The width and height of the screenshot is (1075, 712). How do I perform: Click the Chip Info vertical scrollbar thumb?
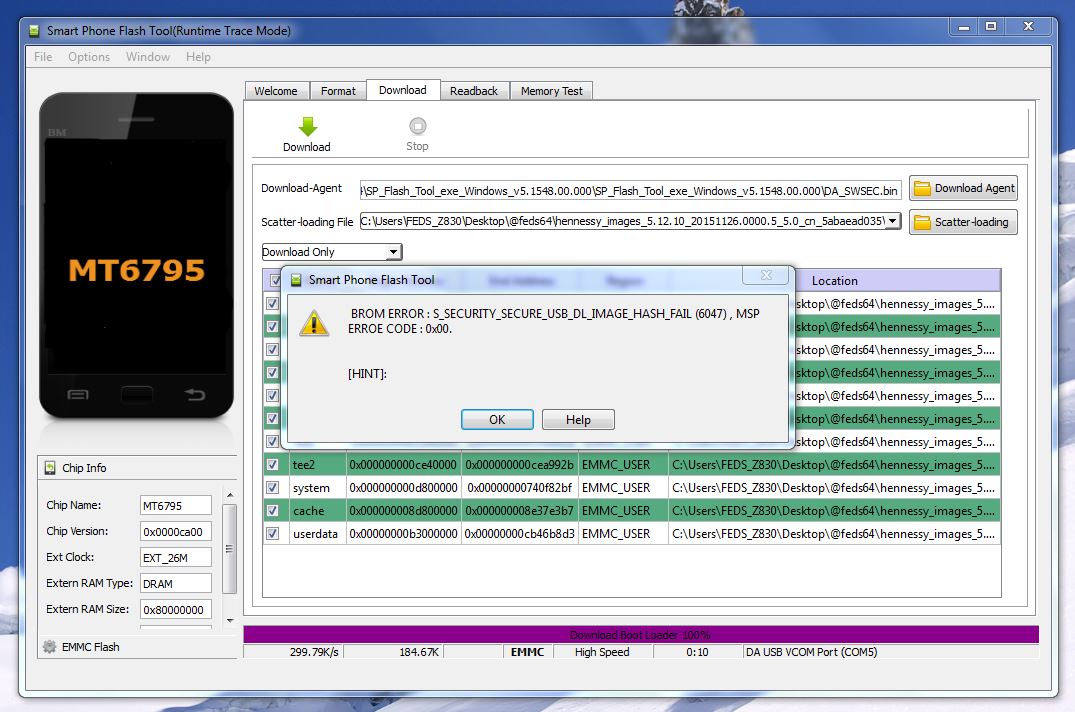coord(230,549)
